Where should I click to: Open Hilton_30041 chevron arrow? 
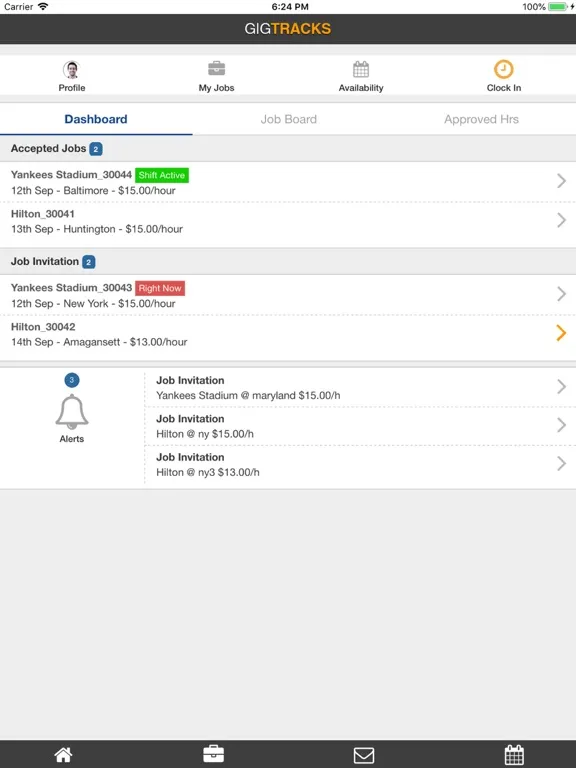(561, 220)
